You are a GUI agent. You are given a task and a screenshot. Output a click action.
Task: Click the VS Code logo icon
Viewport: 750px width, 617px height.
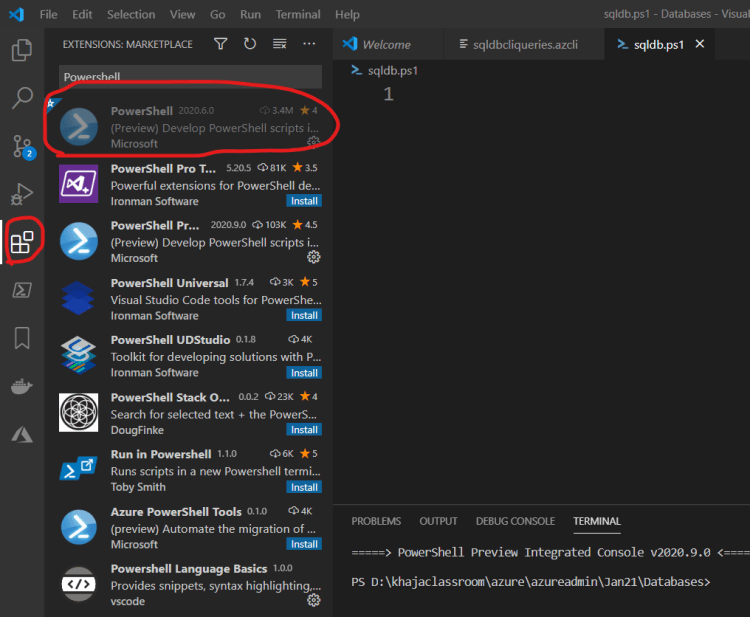pos(17,14)
